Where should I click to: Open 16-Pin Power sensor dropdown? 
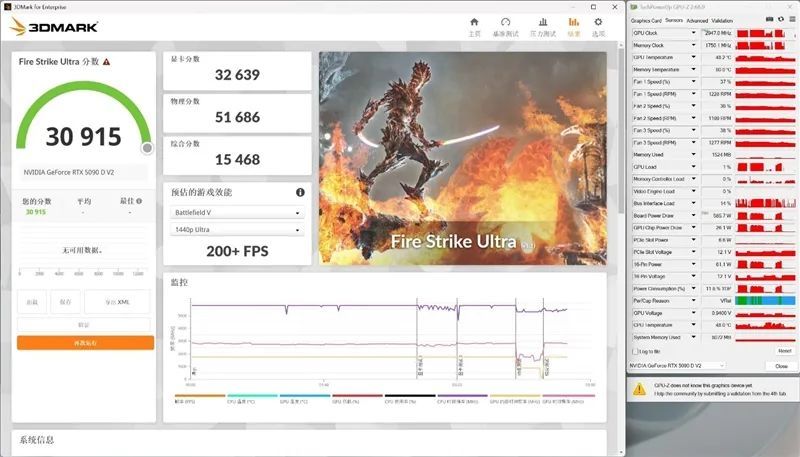(693, 264)
